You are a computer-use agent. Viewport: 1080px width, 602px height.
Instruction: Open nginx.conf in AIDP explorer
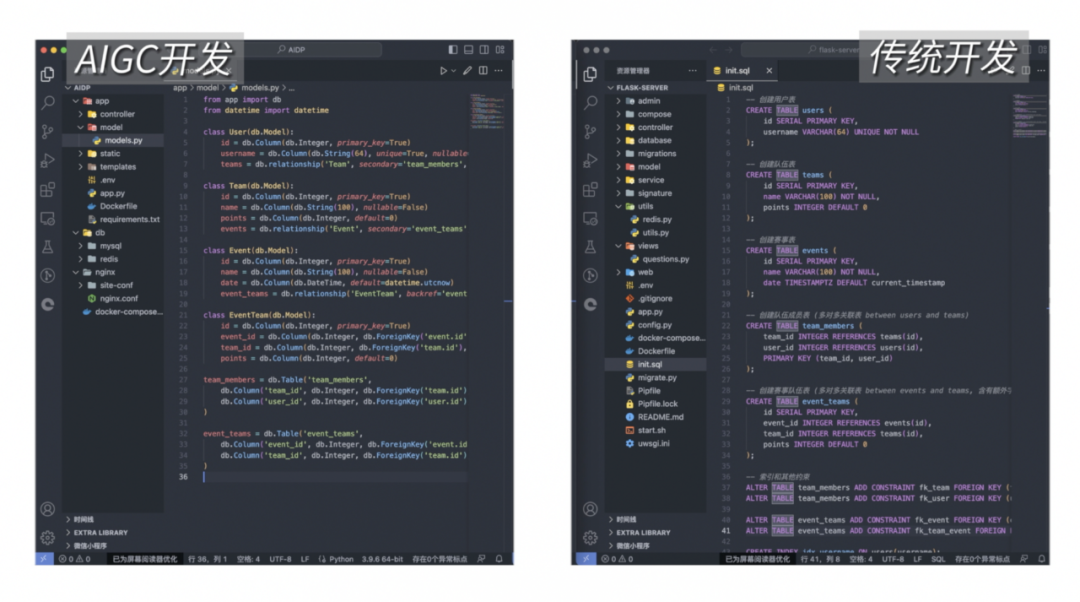[118, 299]
